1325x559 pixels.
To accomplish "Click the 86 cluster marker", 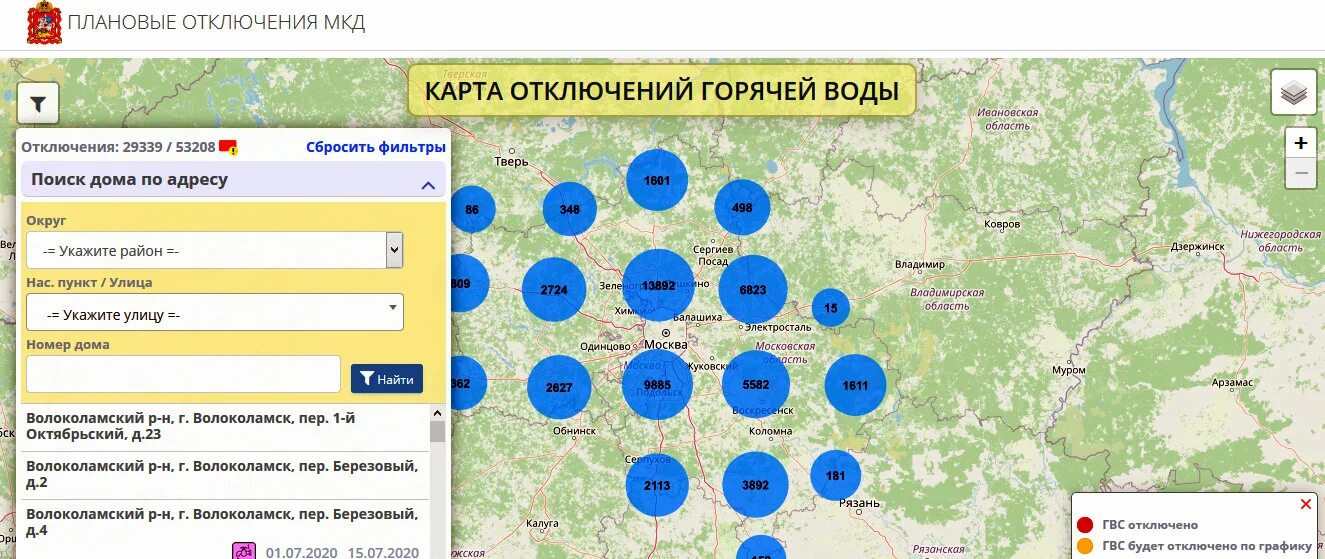I will 472,210.
